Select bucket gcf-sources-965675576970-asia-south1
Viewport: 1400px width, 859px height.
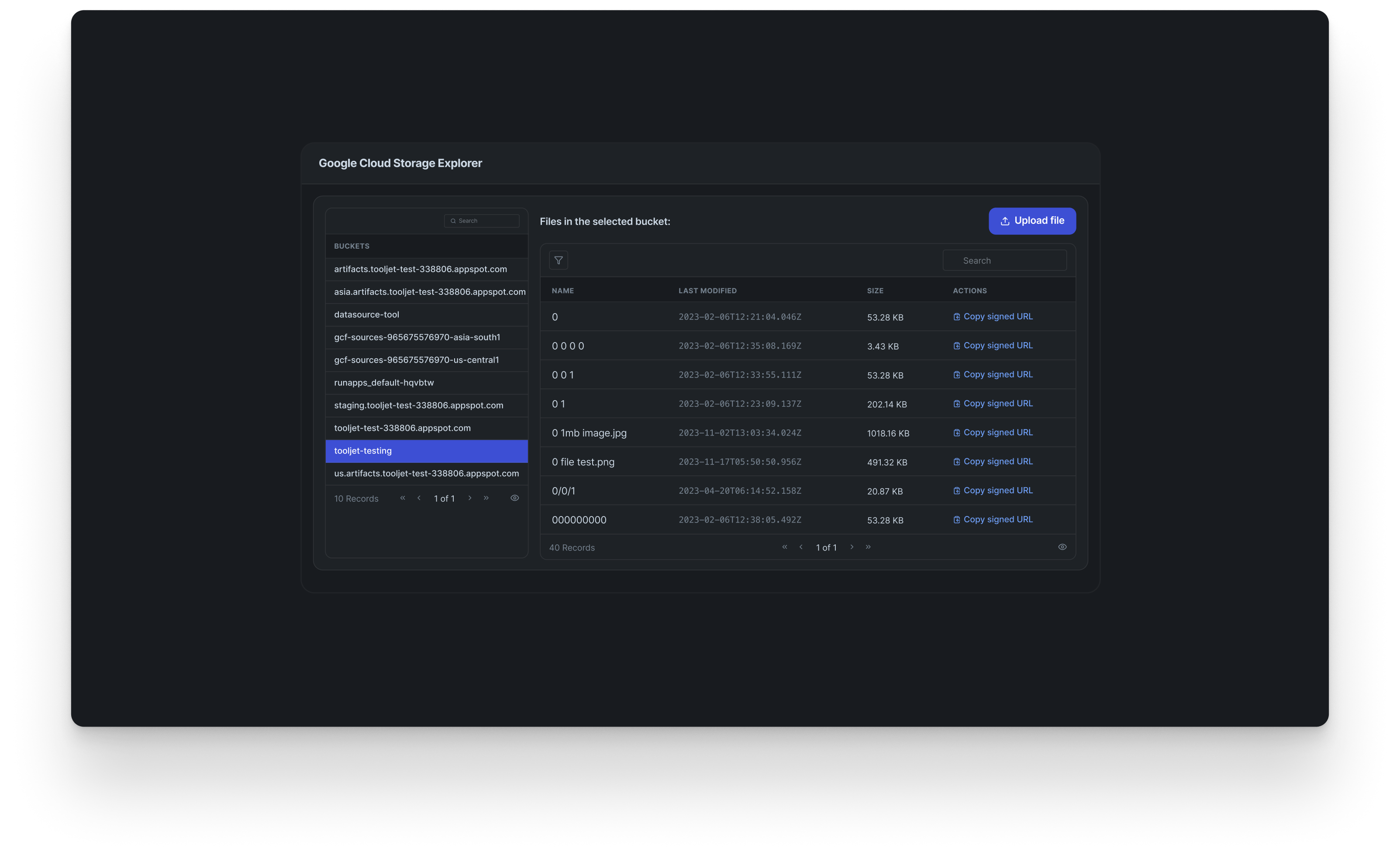click(427, 337)
